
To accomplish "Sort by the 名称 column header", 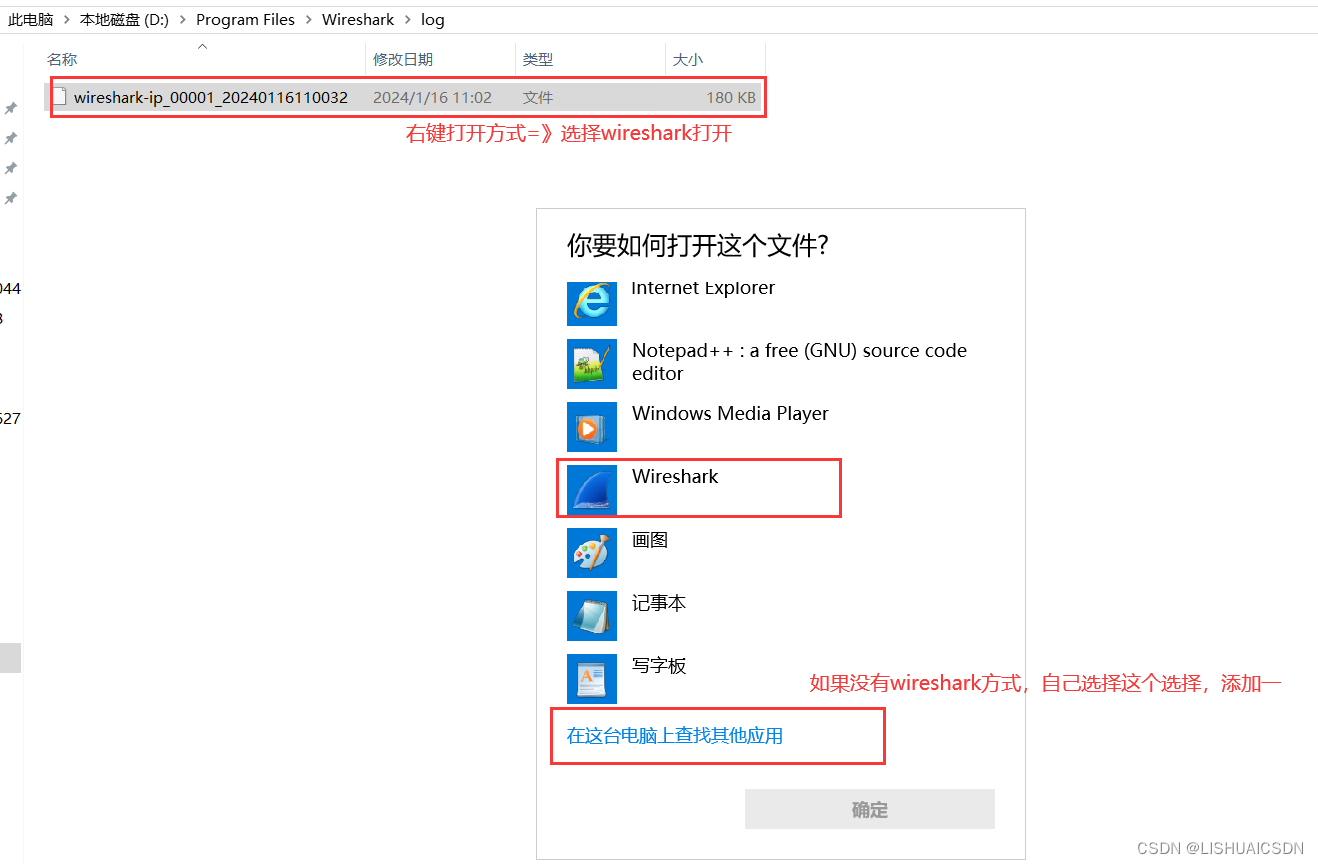I will pos(62,60).
